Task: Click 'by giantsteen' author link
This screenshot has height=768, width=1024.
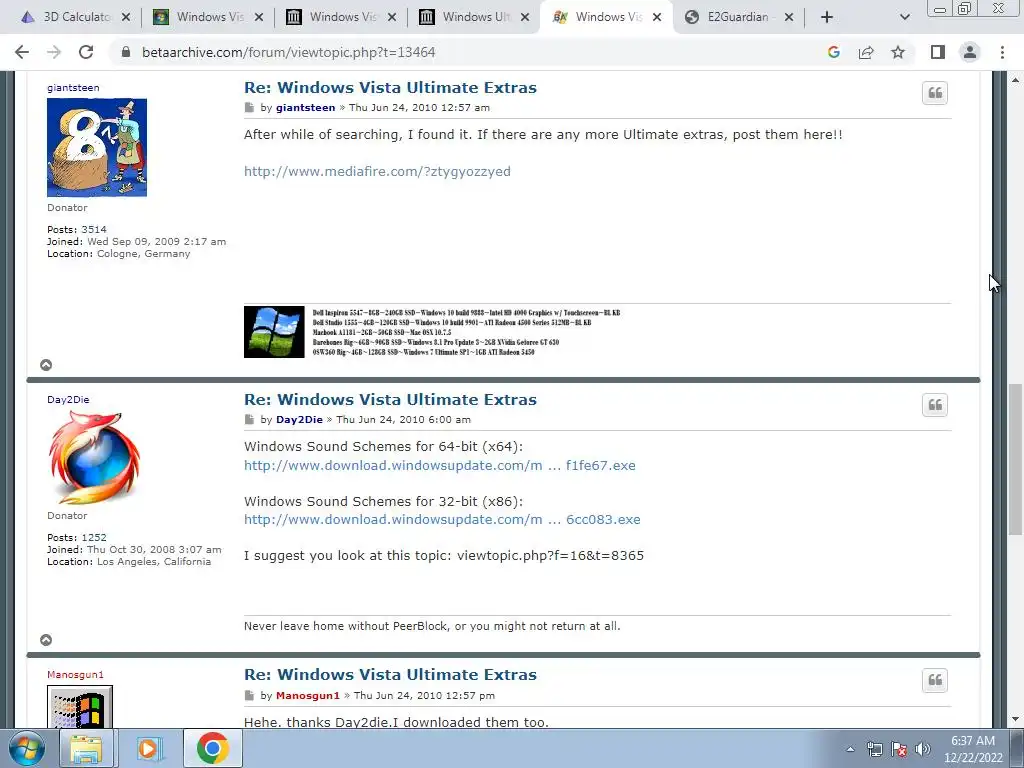Action: 306,108
